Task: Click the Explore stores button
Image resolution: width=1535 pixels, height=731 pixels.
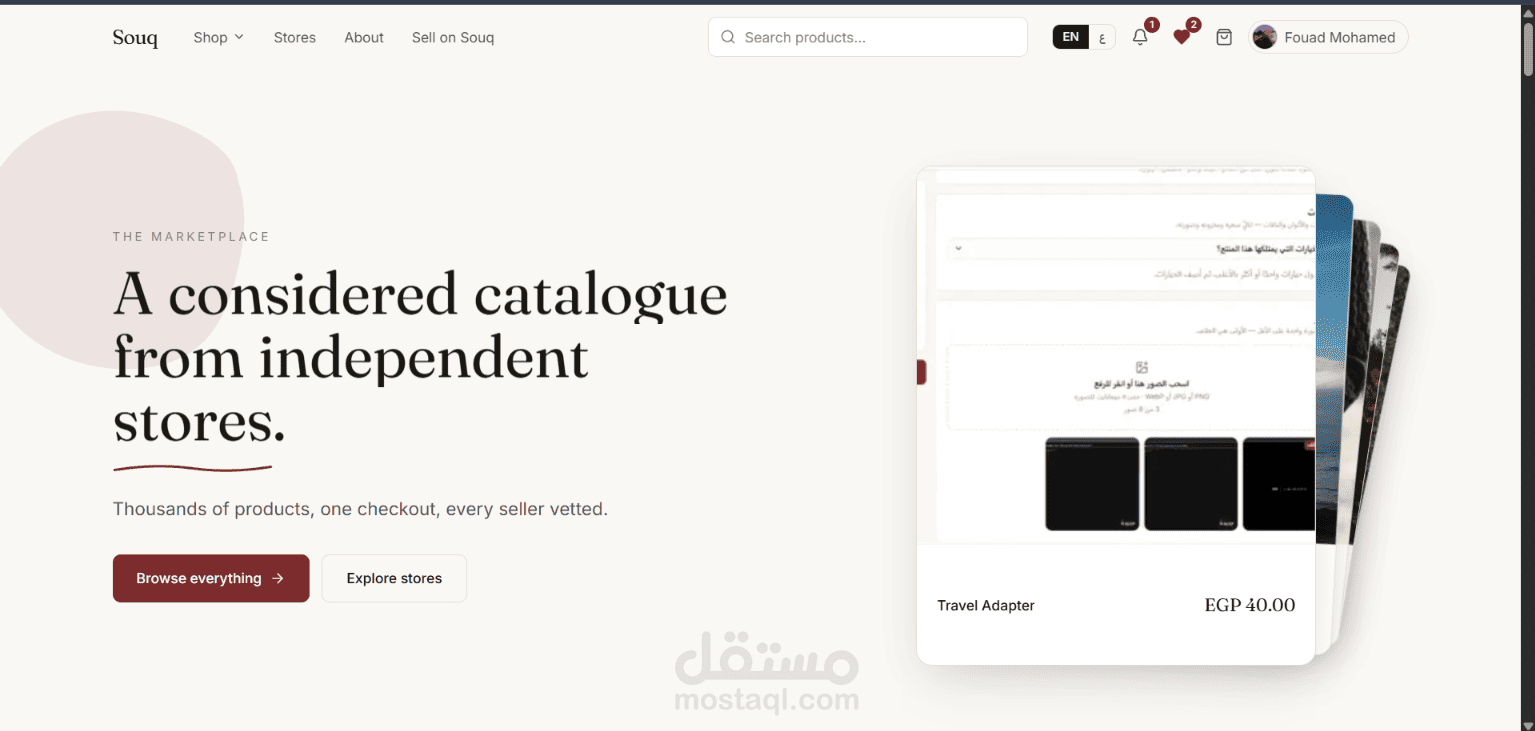Action: pos(394,578)
